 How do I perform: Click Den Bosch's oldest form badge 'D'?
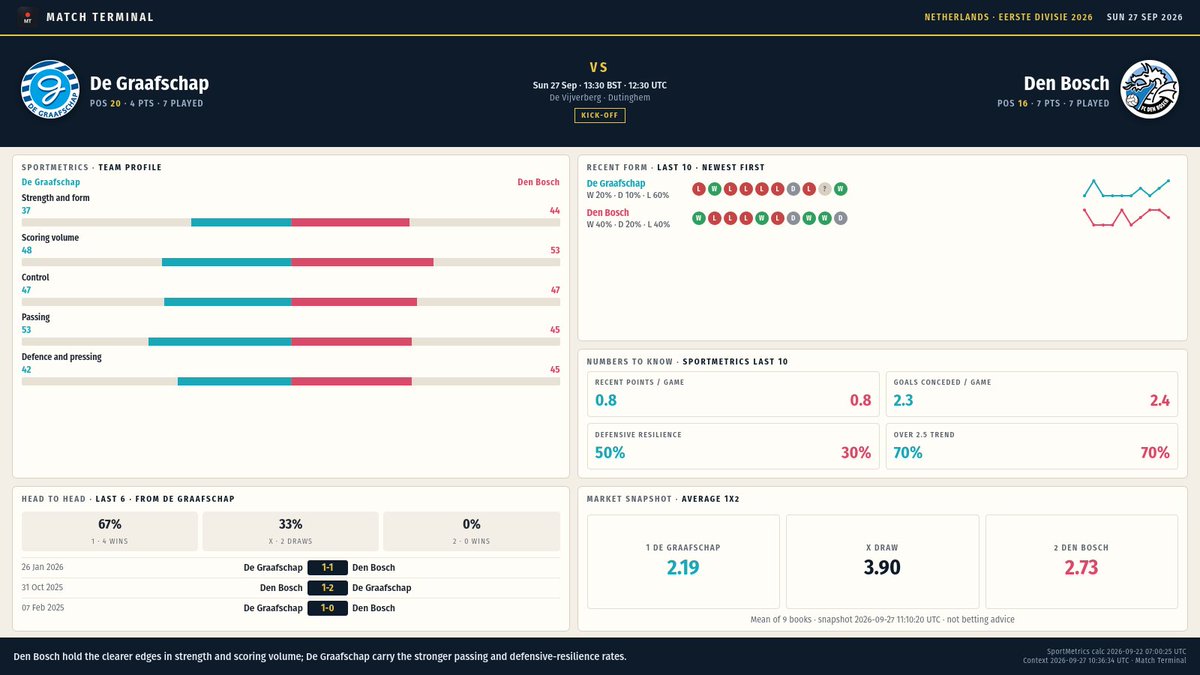(x=841, y=218)
